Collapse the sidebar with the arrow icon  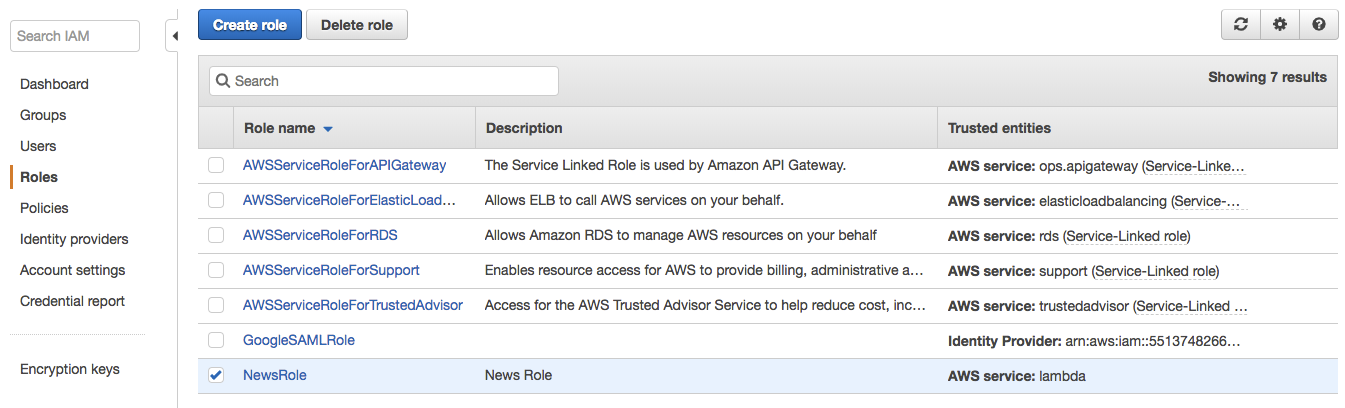point(174,36)
